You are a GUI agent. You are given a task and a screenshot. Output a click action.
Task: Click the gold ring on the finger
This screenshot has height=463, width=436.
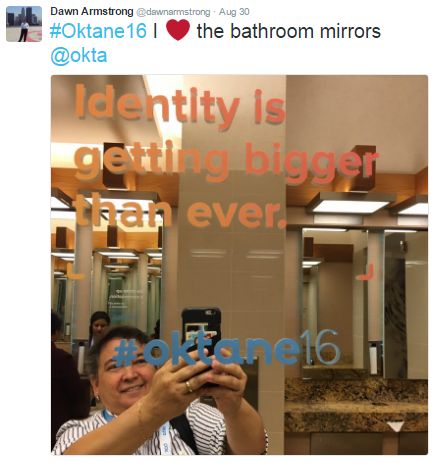tap(189, 387)
